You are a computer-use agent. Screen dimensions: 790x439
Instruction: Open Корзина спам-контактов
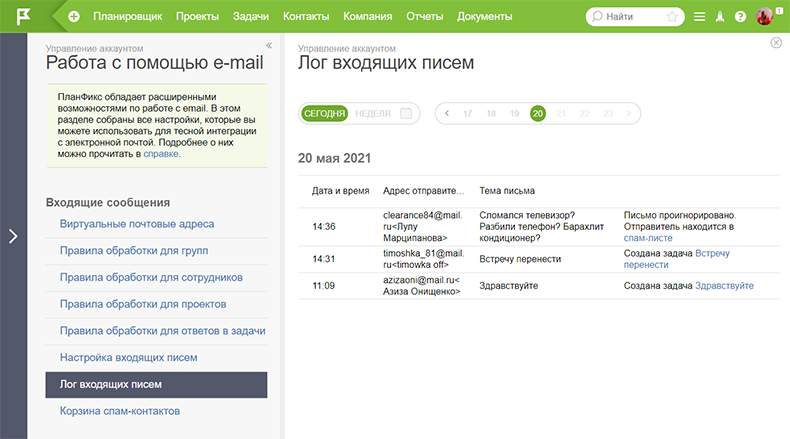120,411
